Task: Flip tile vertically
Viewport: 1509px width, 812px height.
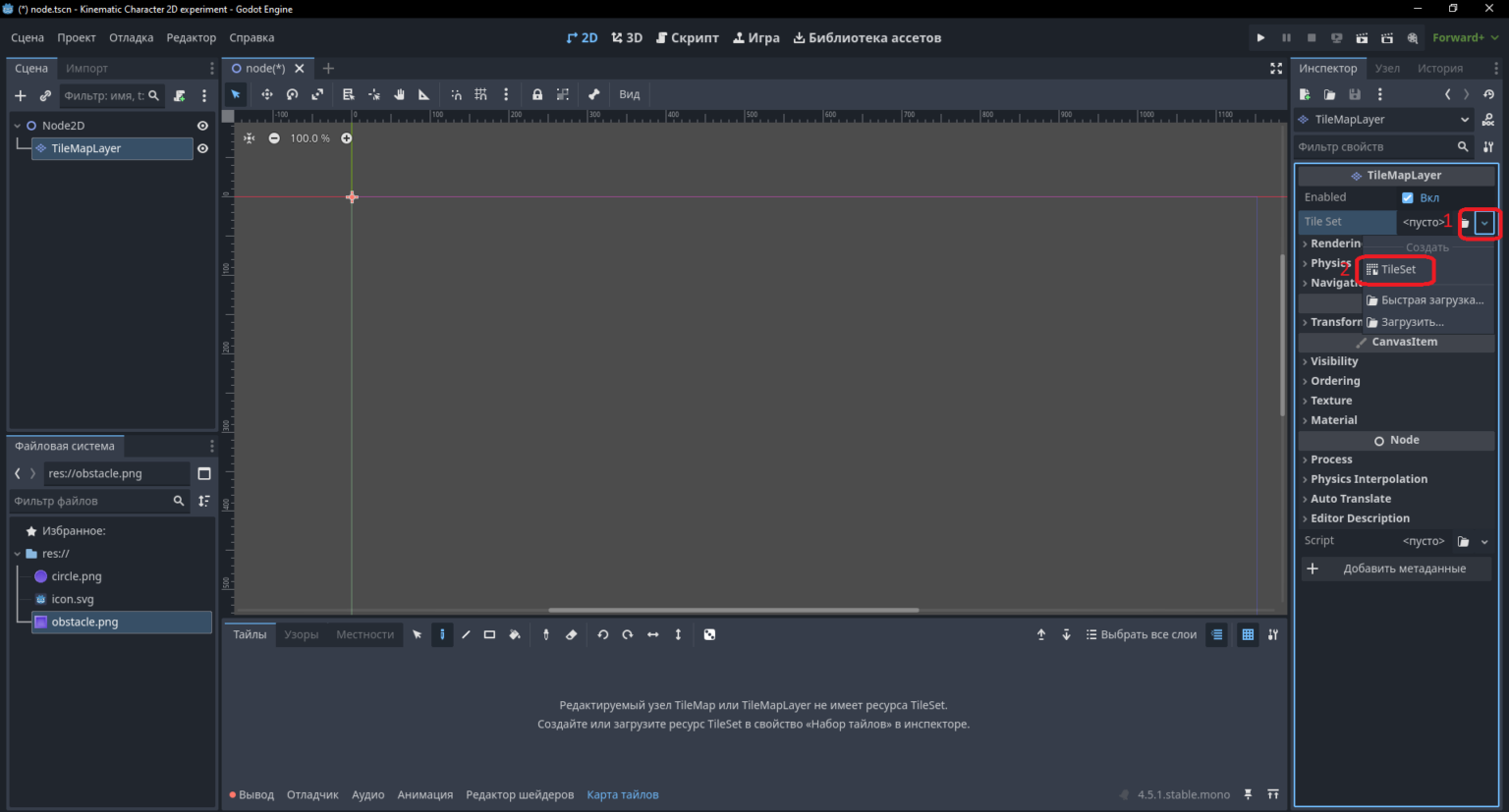Action: click(x=678, y=634)
